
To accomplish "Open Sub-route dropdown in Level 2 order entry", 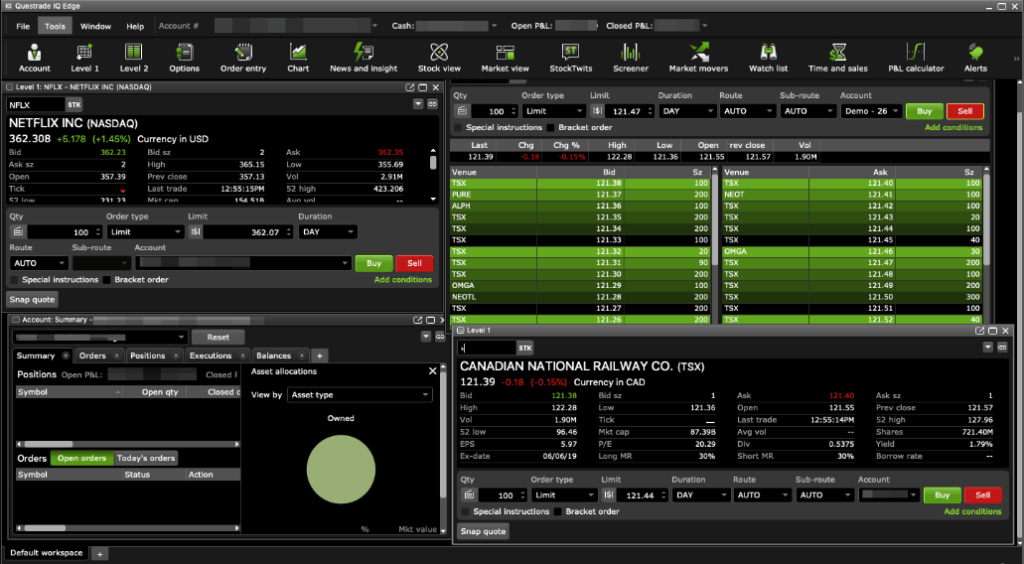I will coord(808,111).
